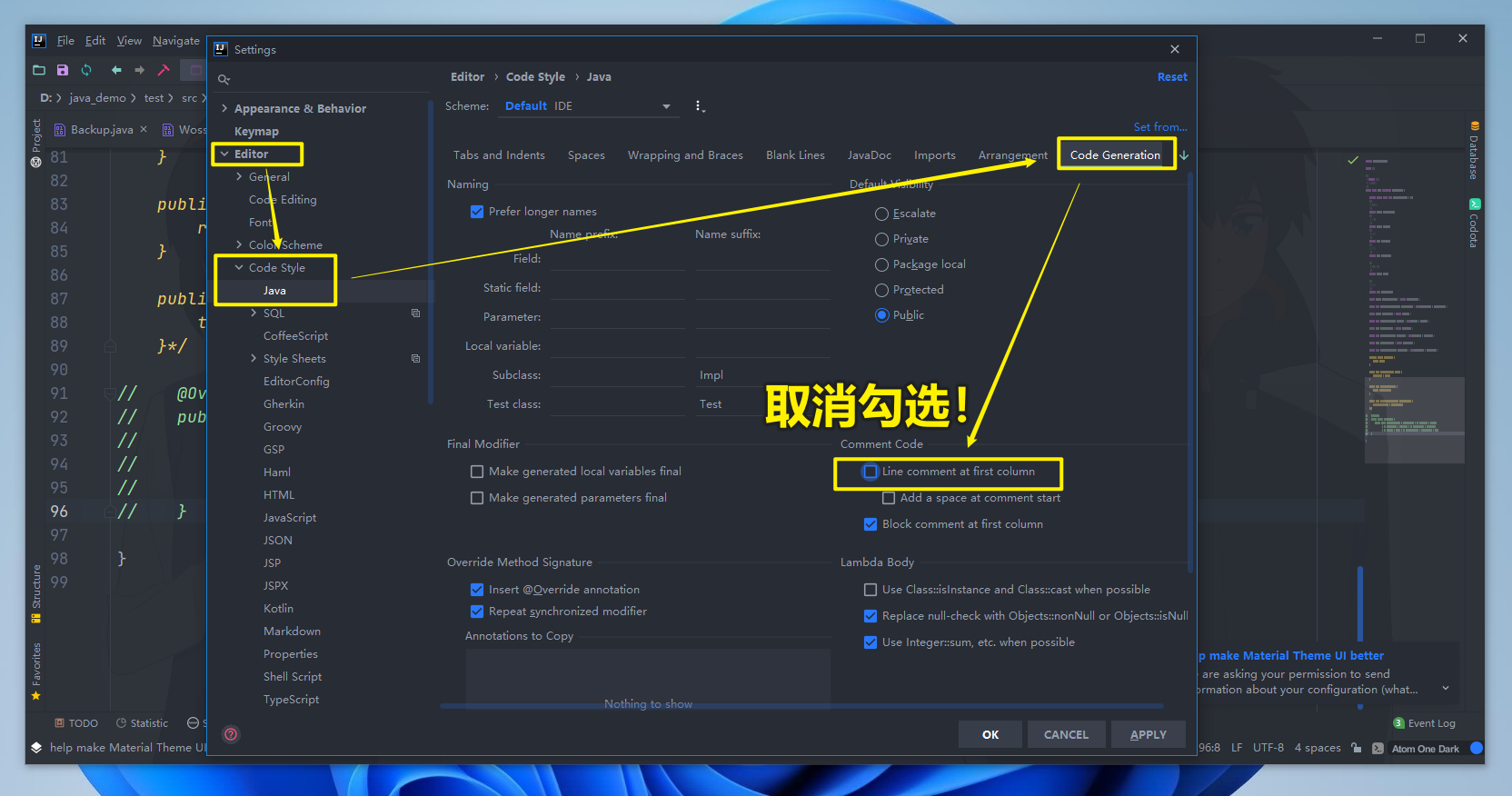Image resolution: width=1512 pixels, height=796 pixels.
Task: Expand the SQL code style node
Action: pos(254,313)
